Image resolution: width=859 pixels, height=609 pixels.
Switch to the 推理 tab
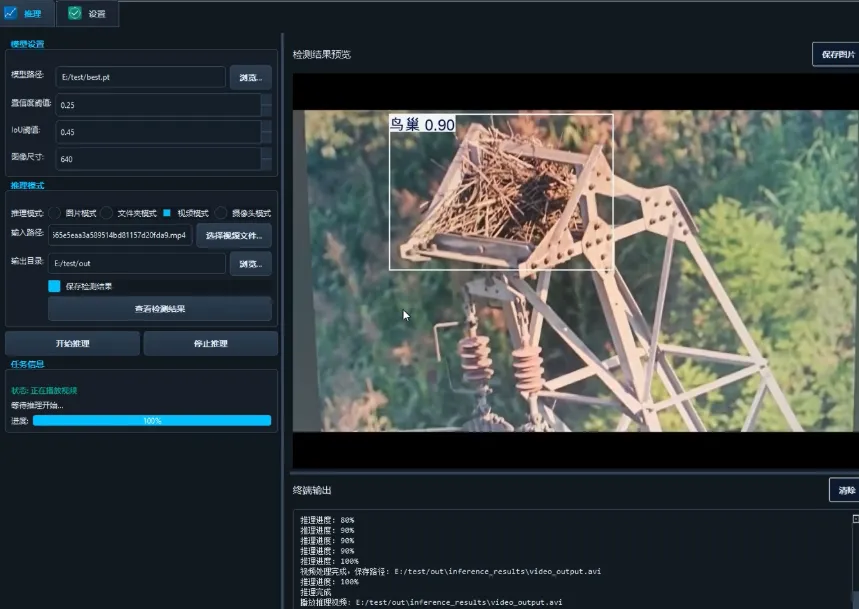(x=27, y=13)
